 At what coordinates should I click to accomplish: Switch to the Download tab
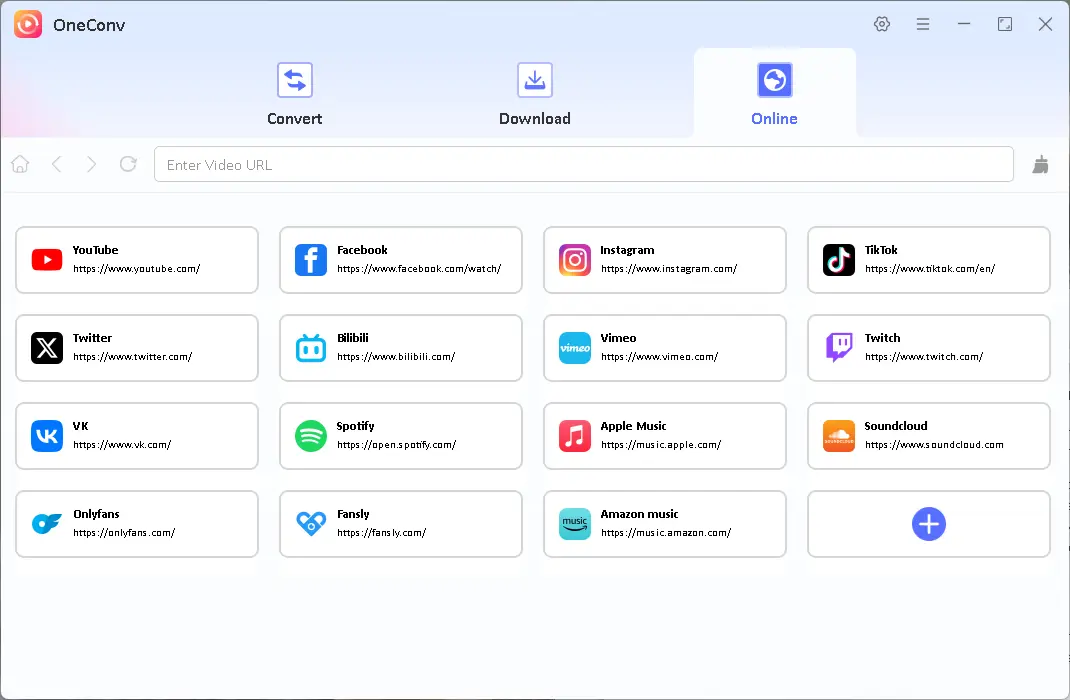534,94
